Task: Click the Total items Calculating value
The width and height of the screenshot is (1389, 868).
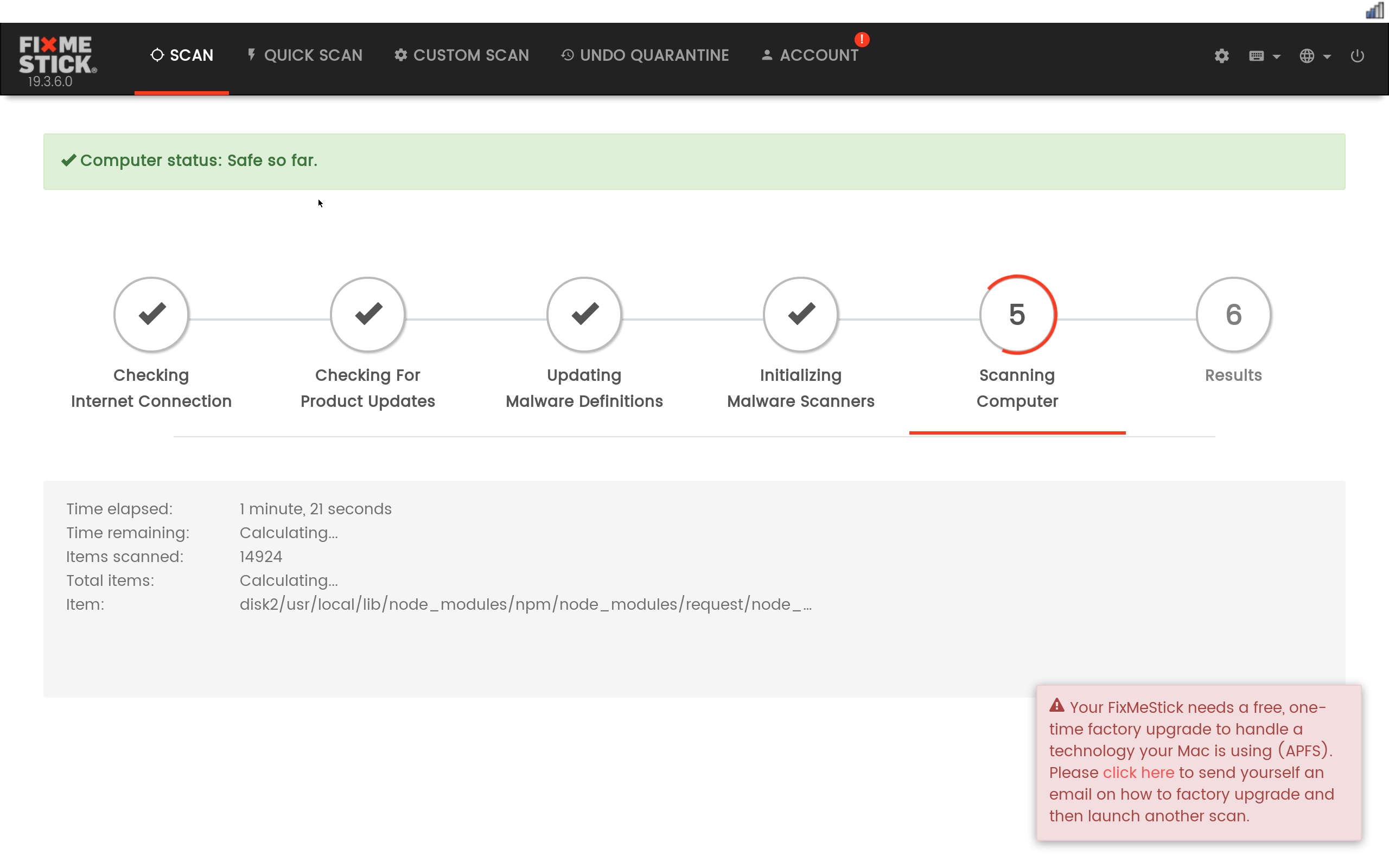Action: click(289, 580)
